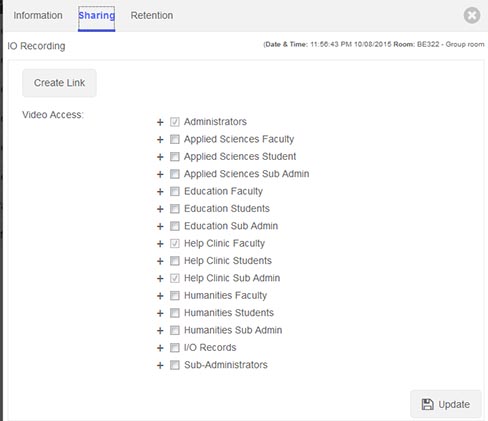Screen dimensions: 488x421
Task: Switch to the Information tab
Action: click(38, 15)
